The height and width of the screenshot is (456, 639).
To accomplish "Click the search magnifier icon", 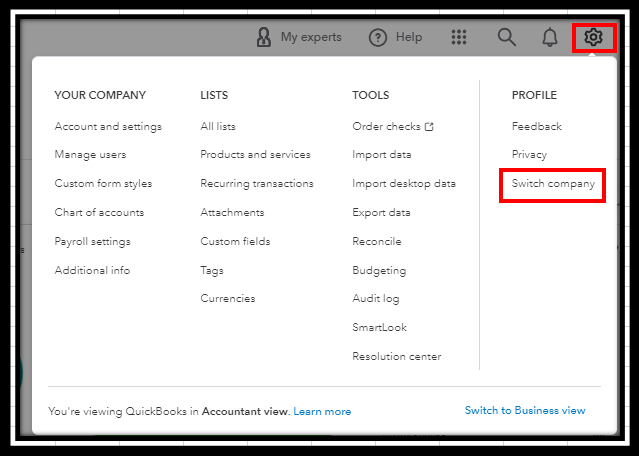I will 507,38.
